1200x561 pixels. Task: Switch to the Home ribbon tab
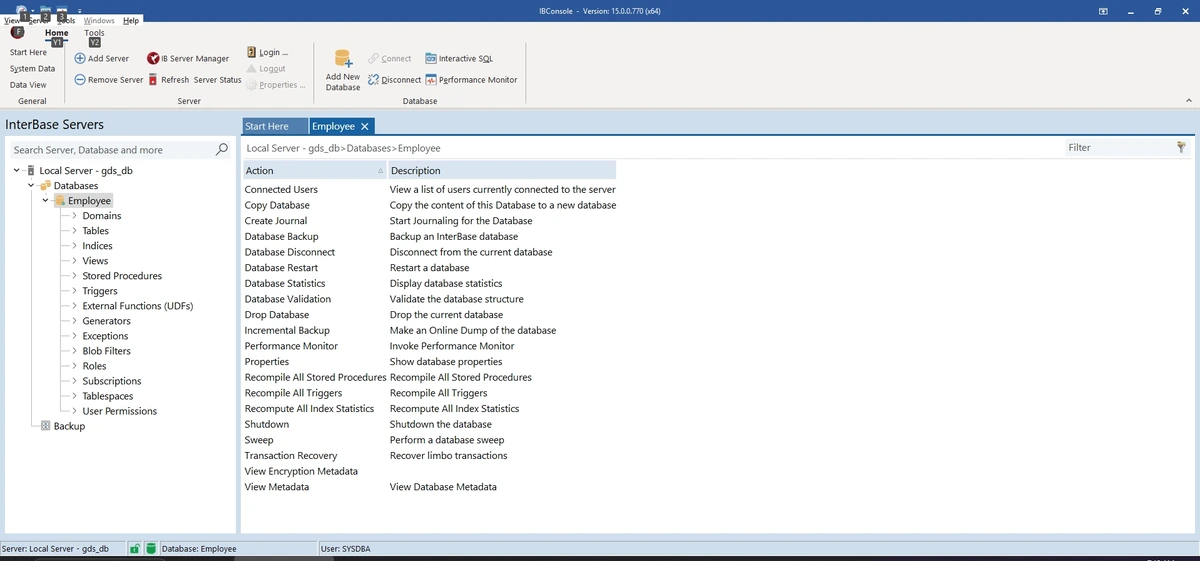57,33
